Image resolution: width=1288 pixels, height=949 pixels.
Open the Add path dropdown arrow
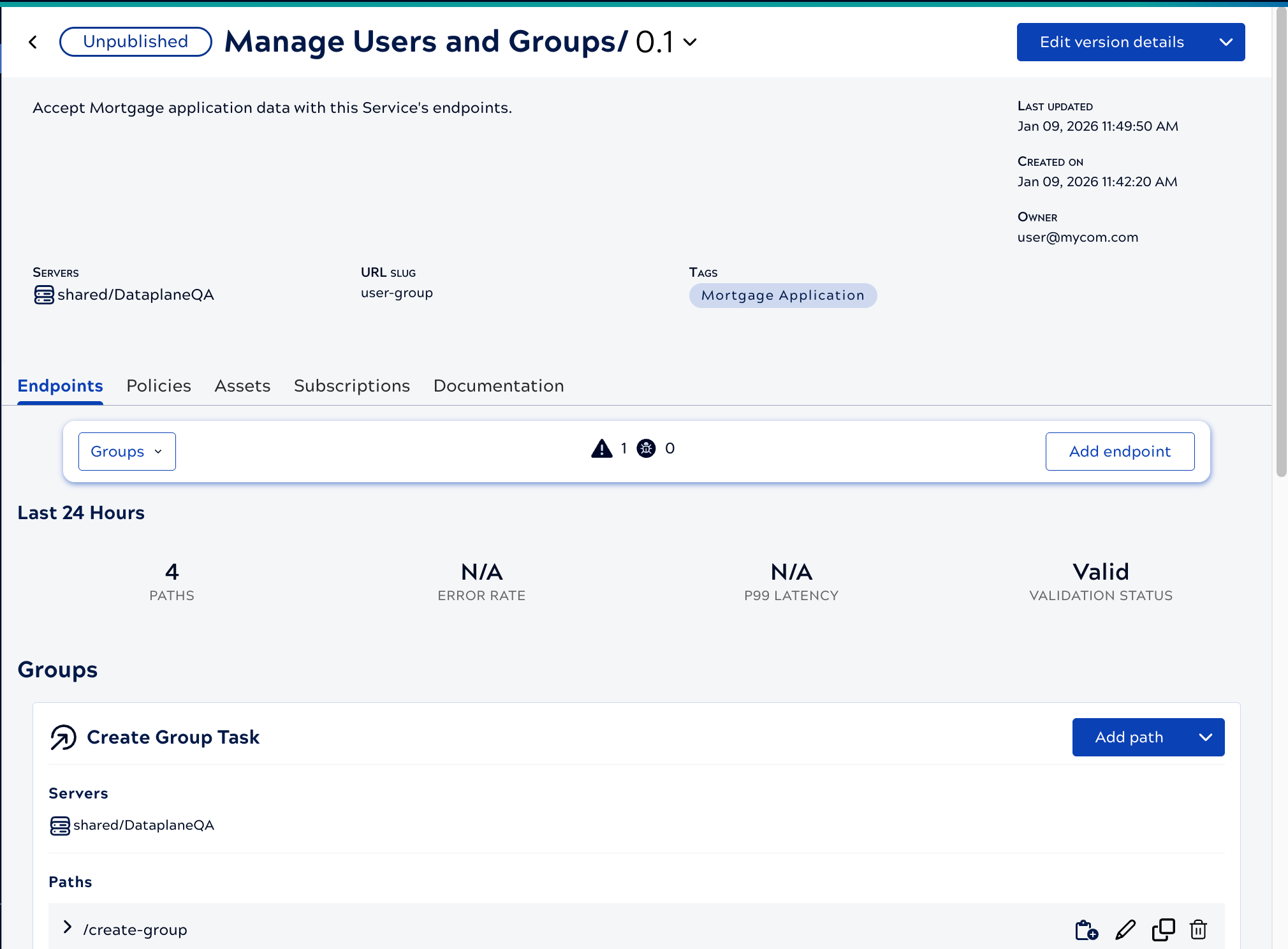tap(1205, 737)
